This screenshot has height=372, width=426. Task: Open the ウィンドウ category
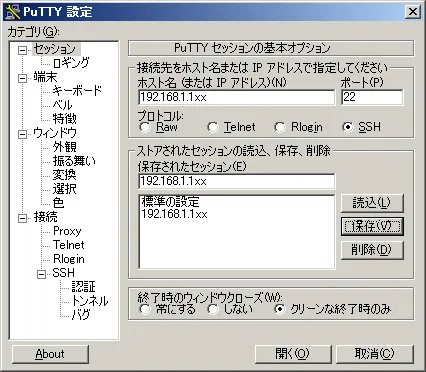pos(55,133)
